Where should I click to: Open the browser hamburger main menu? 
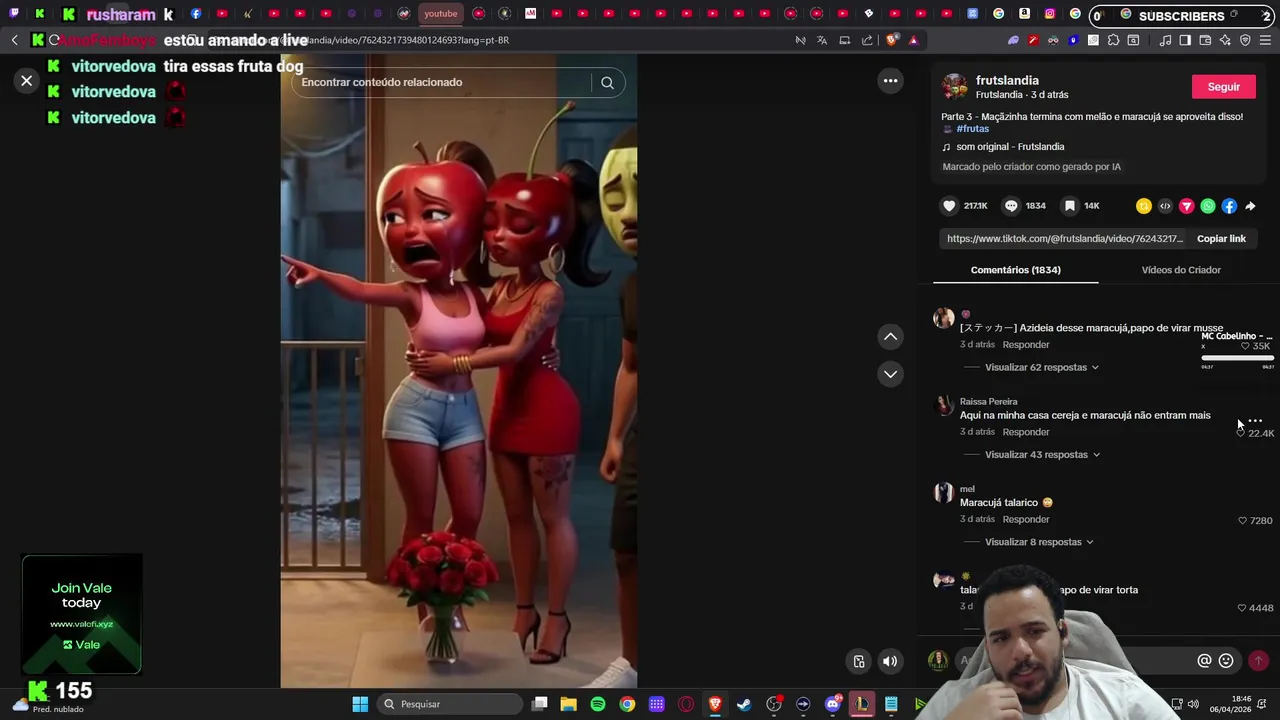click(x=1265, y=40)
